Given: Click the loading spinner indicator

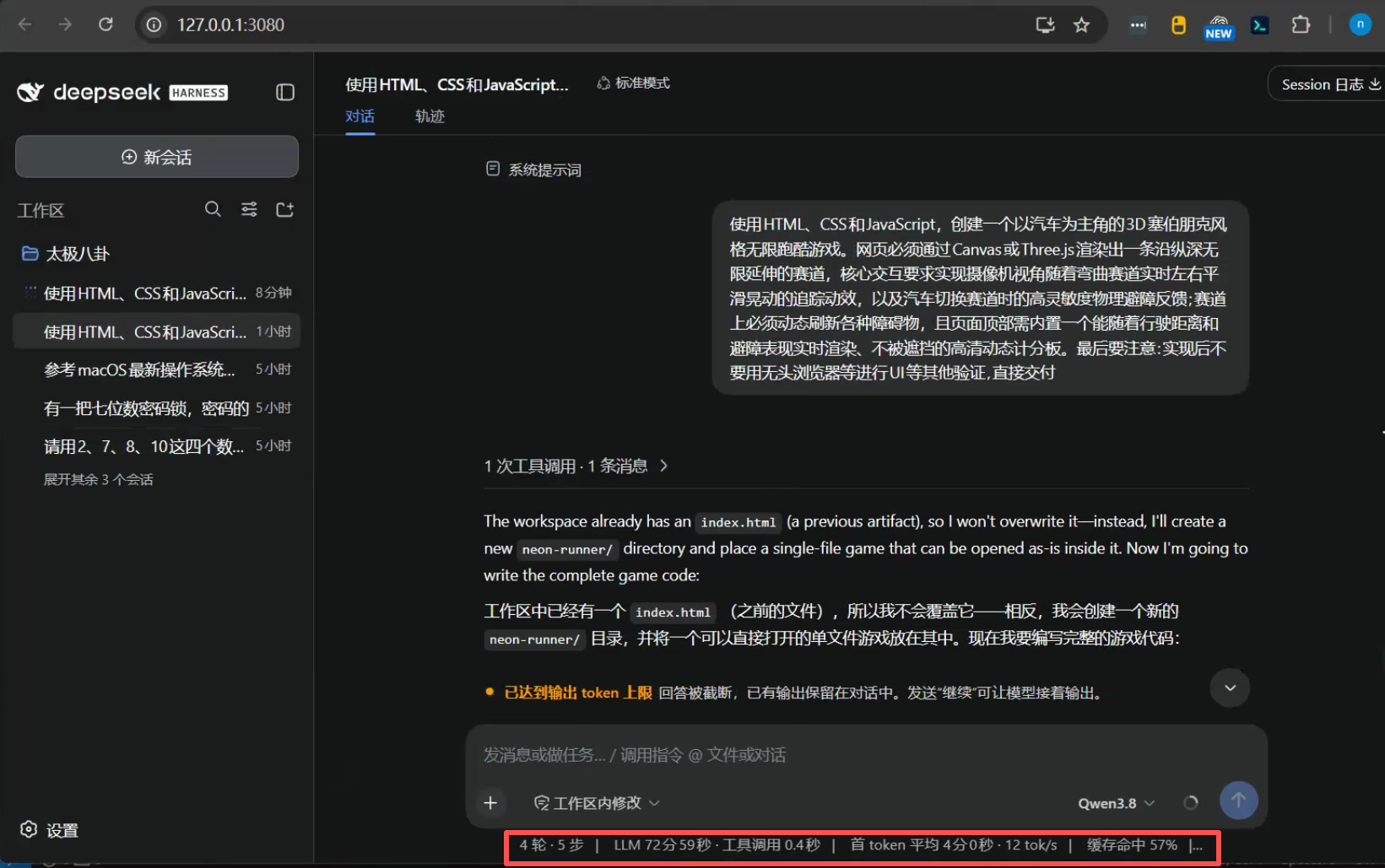Looking at the screenshot, I should coord(1191,803).
